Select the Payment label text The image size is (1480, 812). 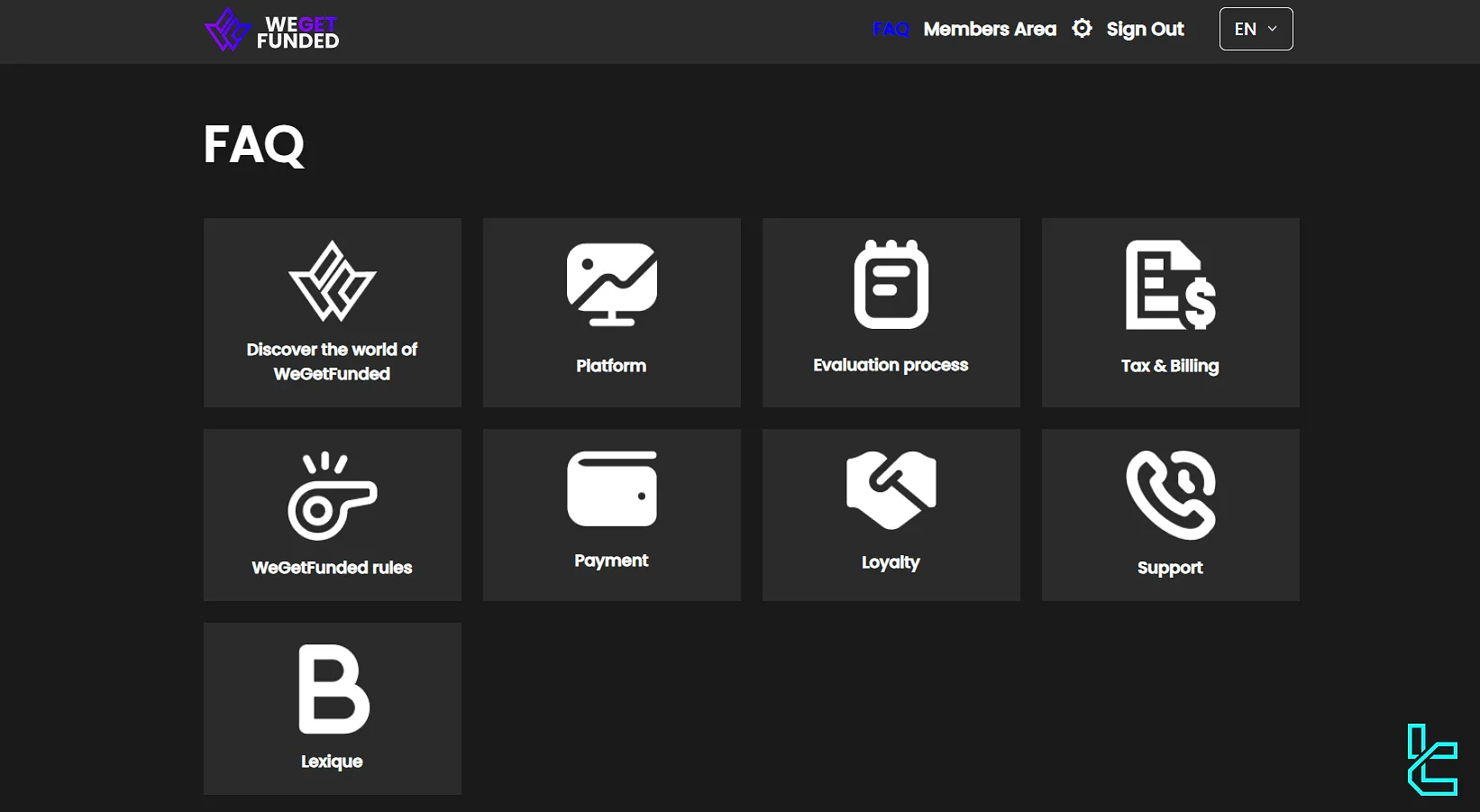click(611, 561)
